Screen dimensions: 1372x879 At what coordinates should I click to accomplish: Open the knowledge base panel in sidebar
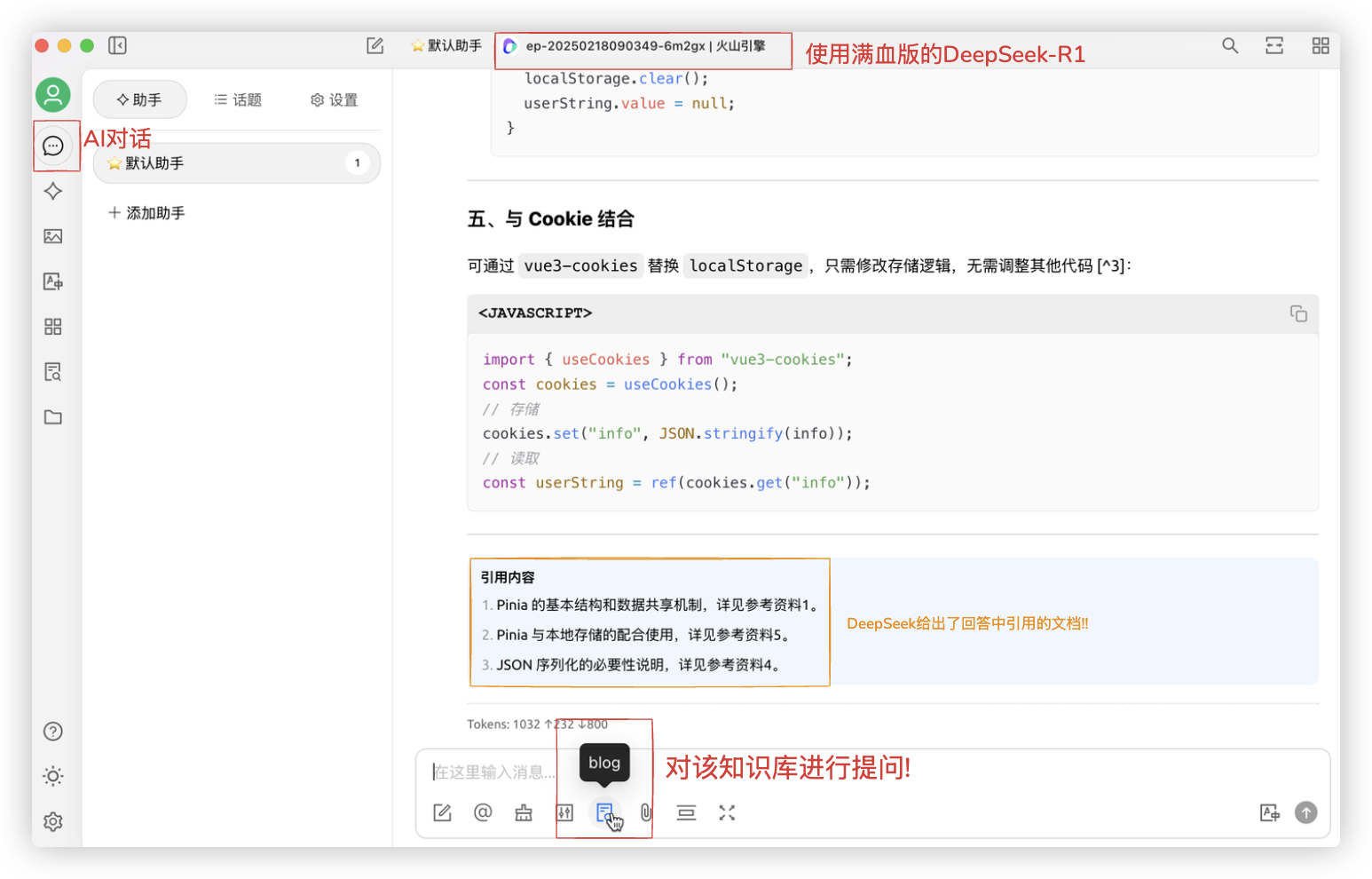click(x=52, y=371)
